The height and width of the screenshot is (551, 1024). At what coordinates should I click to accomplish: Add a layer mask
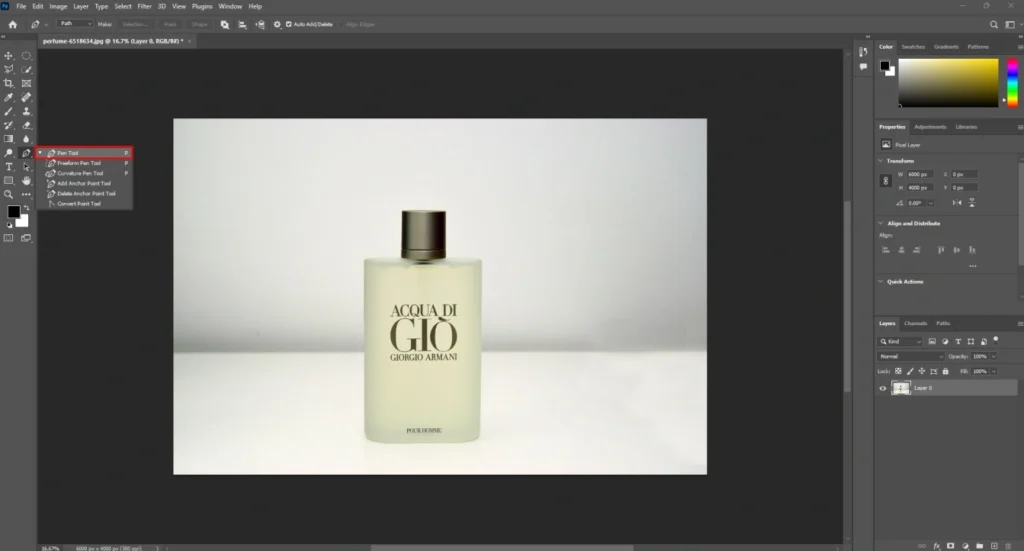(x=951, y=546)
